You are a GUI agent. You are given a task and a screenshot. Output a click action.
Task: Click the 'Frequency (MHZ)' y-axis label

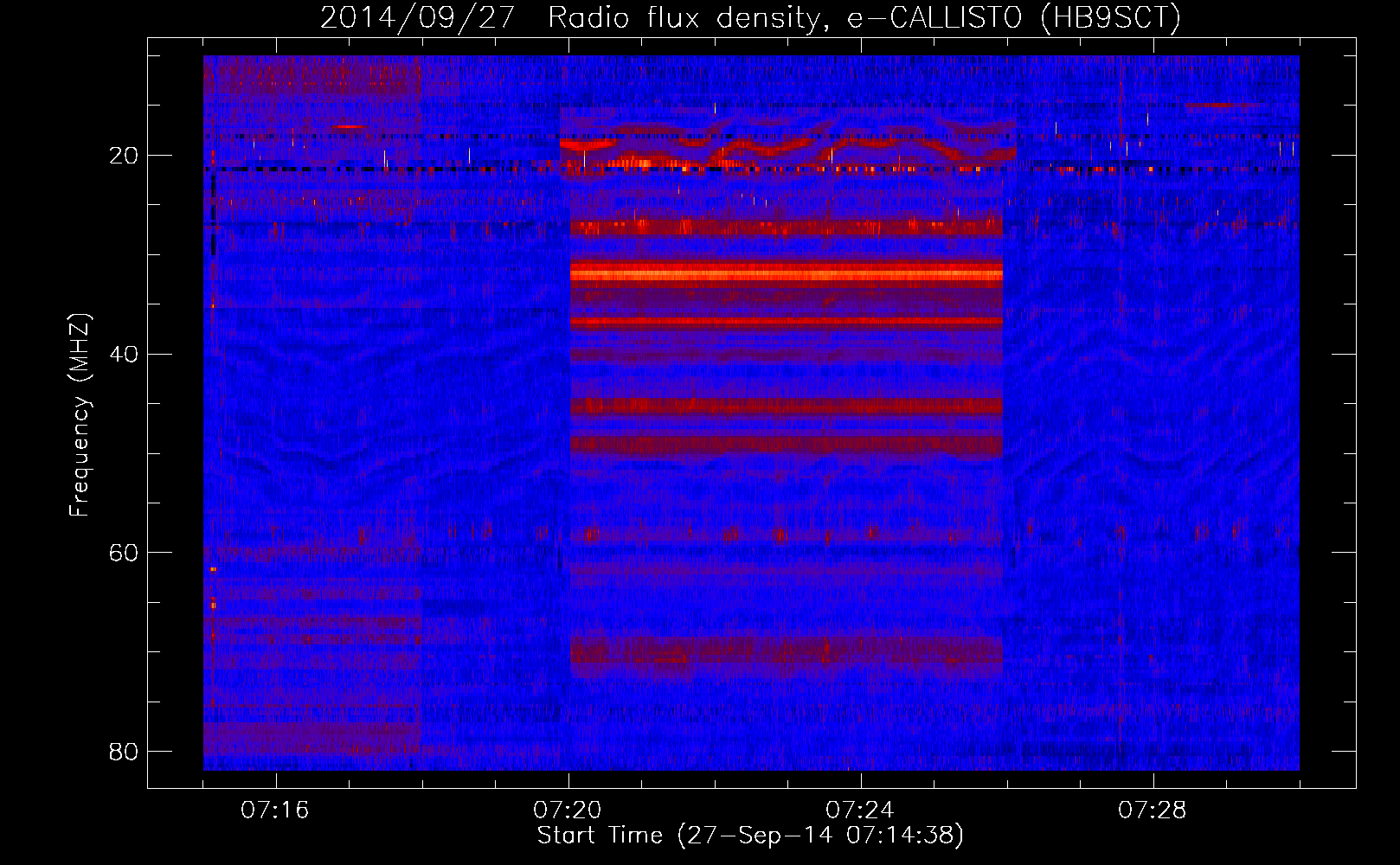(x=80, y=415)
